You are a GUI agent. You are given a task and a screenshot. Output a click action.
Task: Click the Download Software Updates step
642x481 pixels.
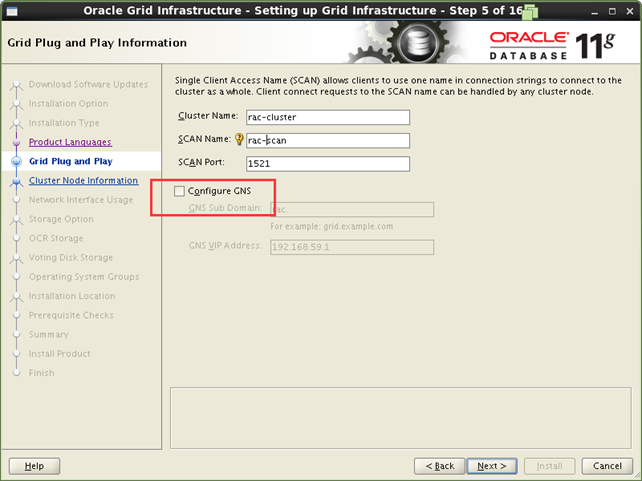(88, 84)
